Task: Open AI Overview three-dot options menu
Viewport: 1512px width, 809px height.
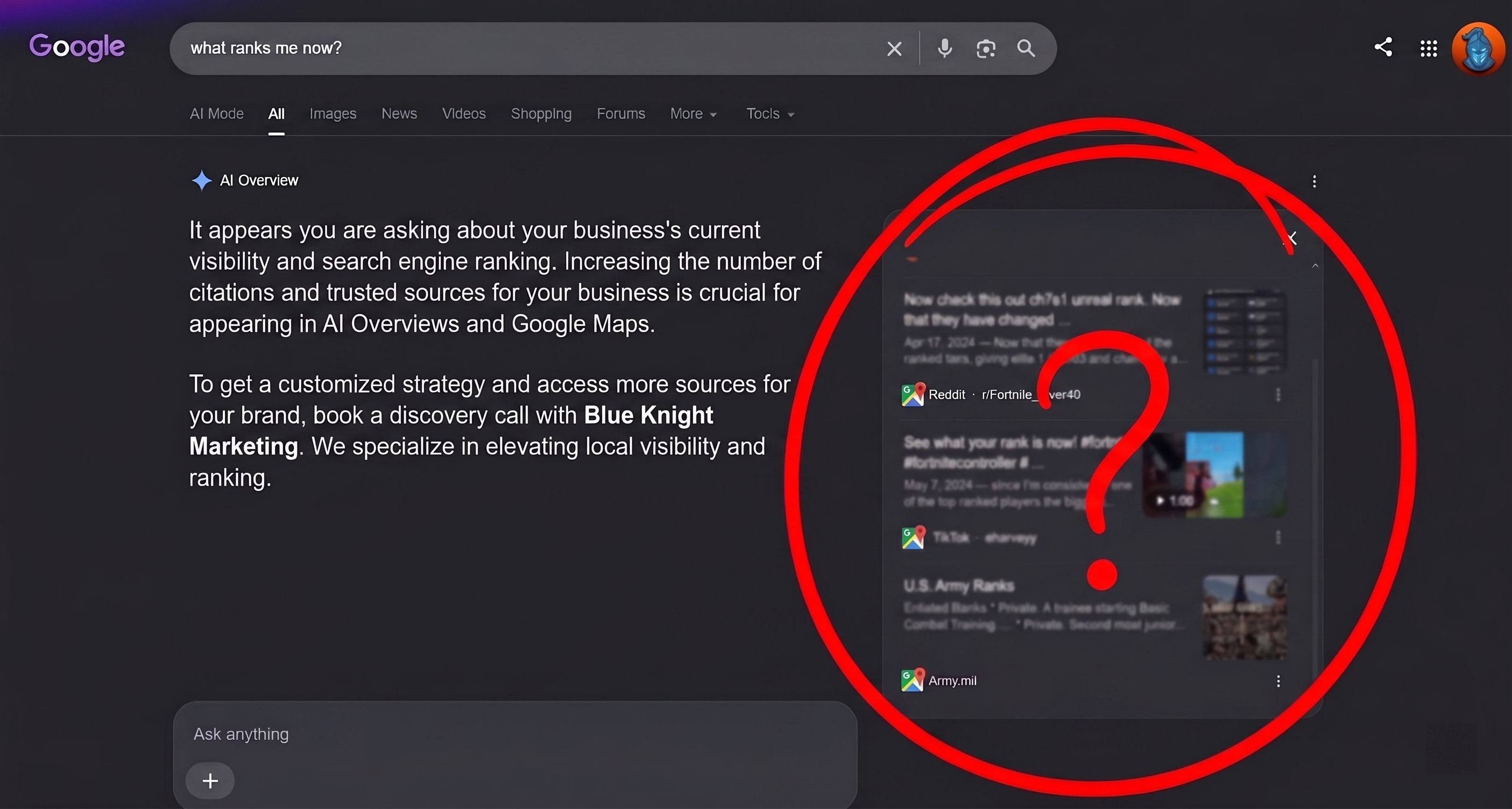Action: coord(1314,181)
